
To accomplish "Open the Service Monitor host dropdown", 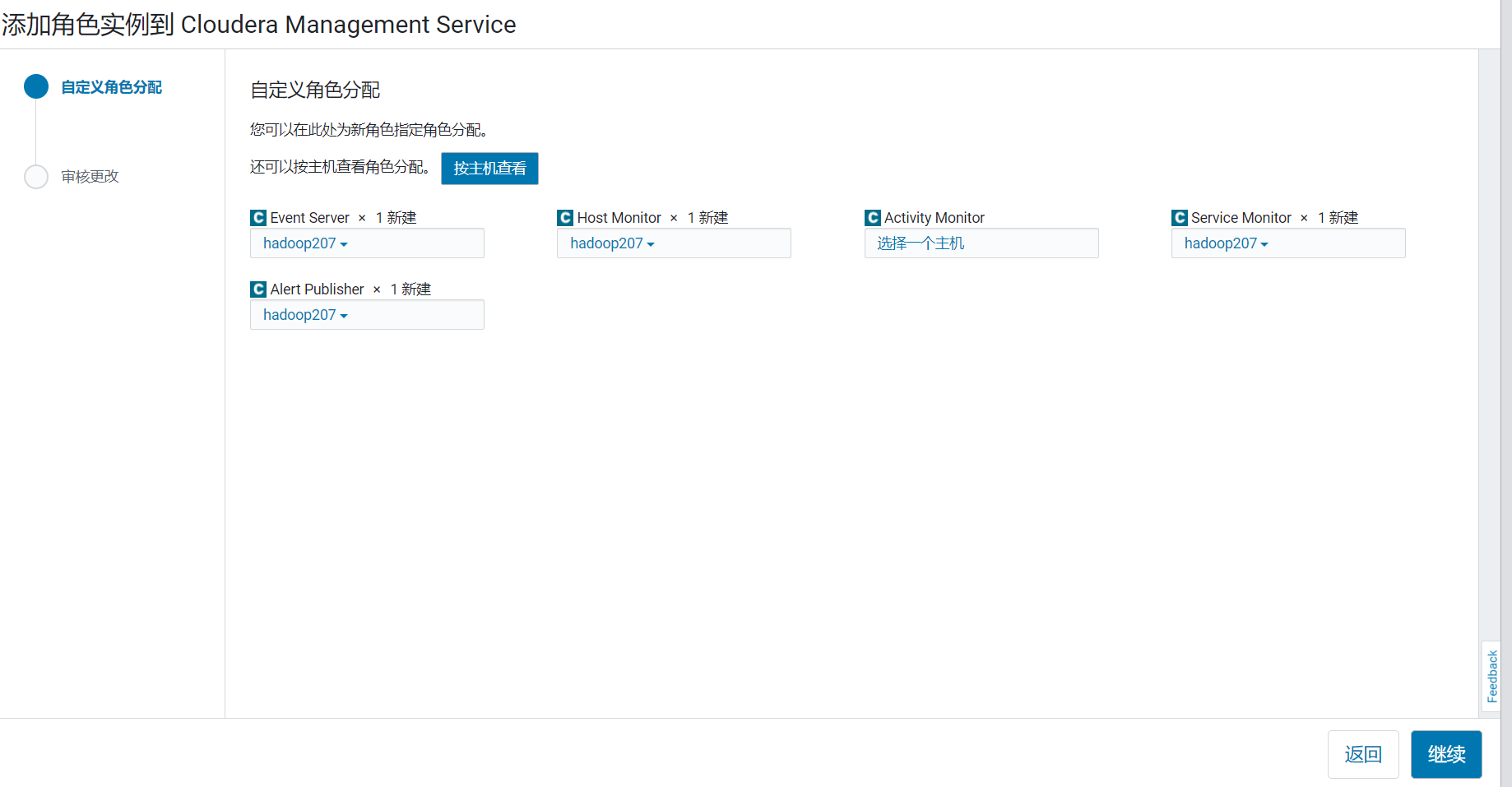I will [x=1288, y=243].
